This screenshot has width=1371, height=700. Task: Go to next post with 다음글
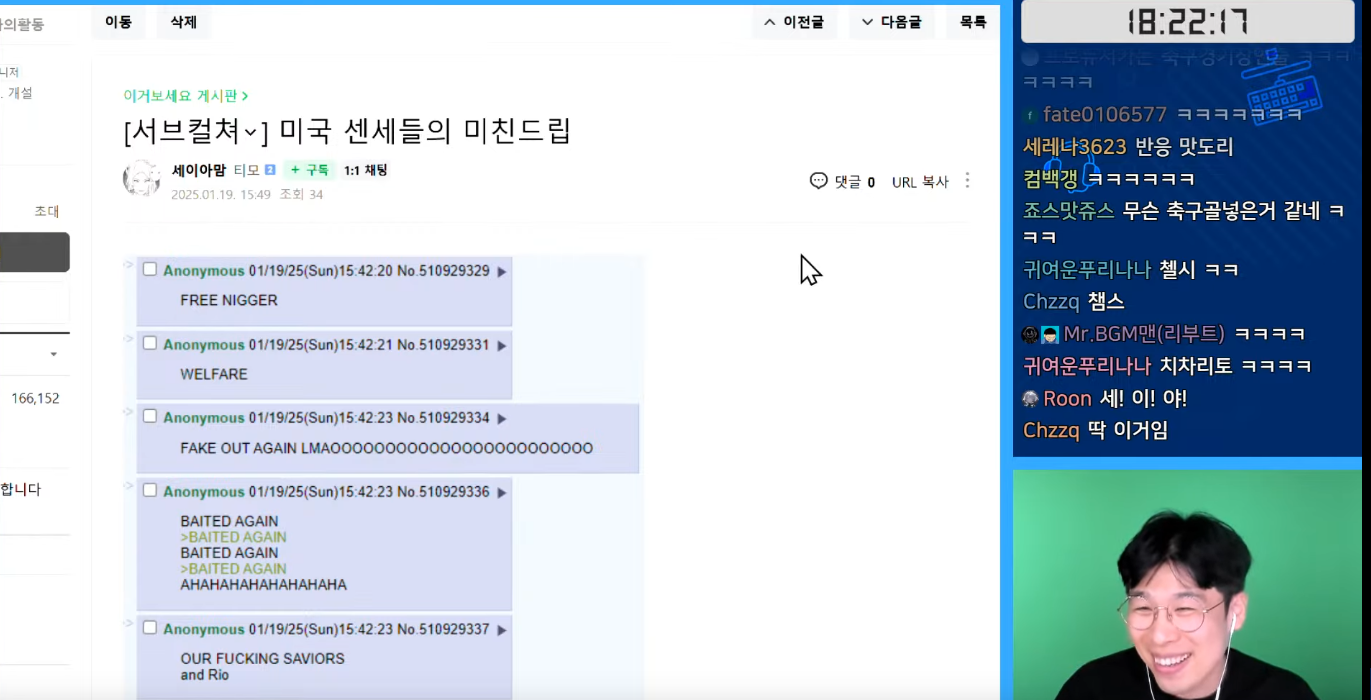[891, 22]
